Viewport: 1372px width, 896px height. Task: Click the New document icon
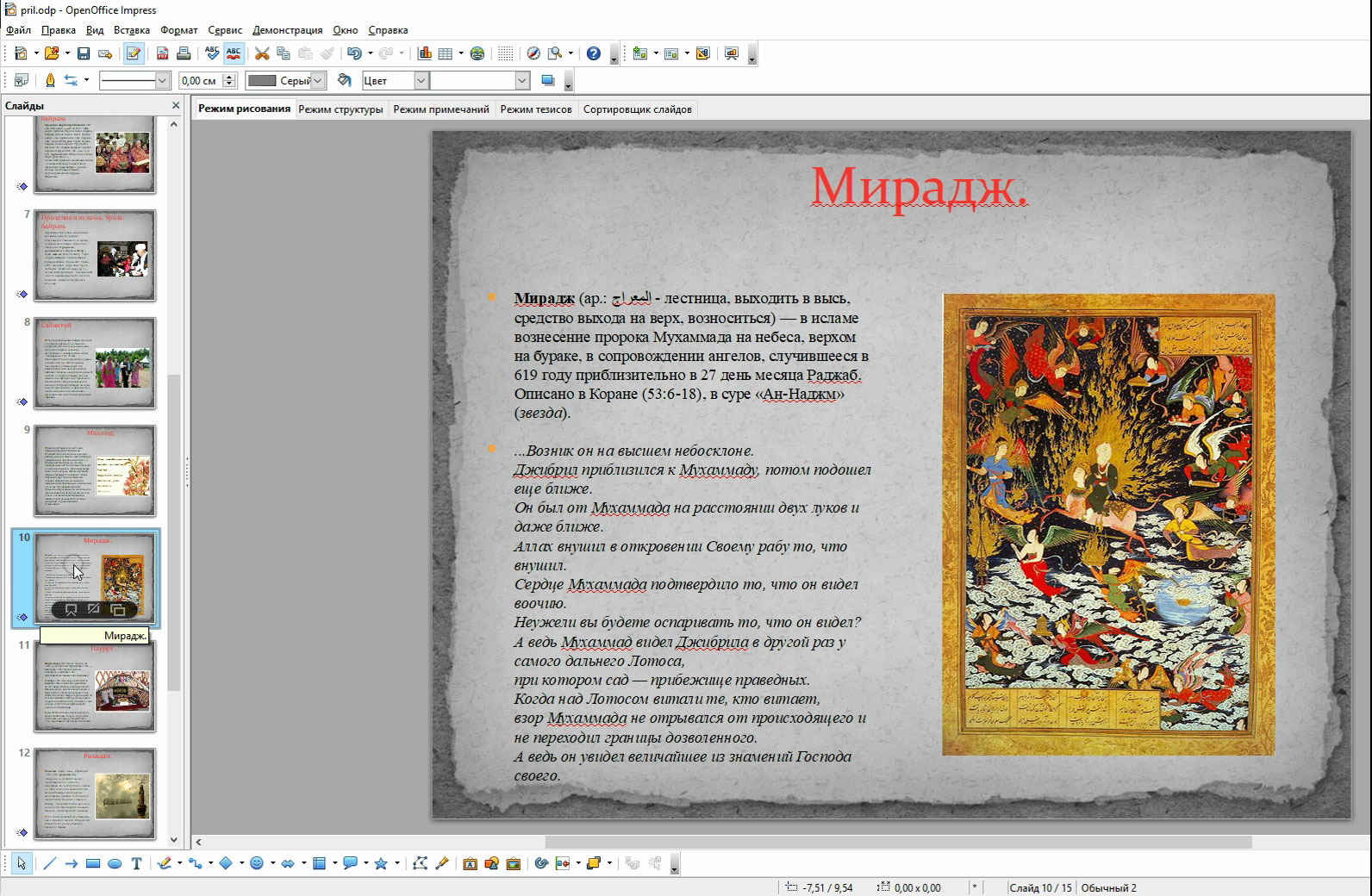[21, 53]
